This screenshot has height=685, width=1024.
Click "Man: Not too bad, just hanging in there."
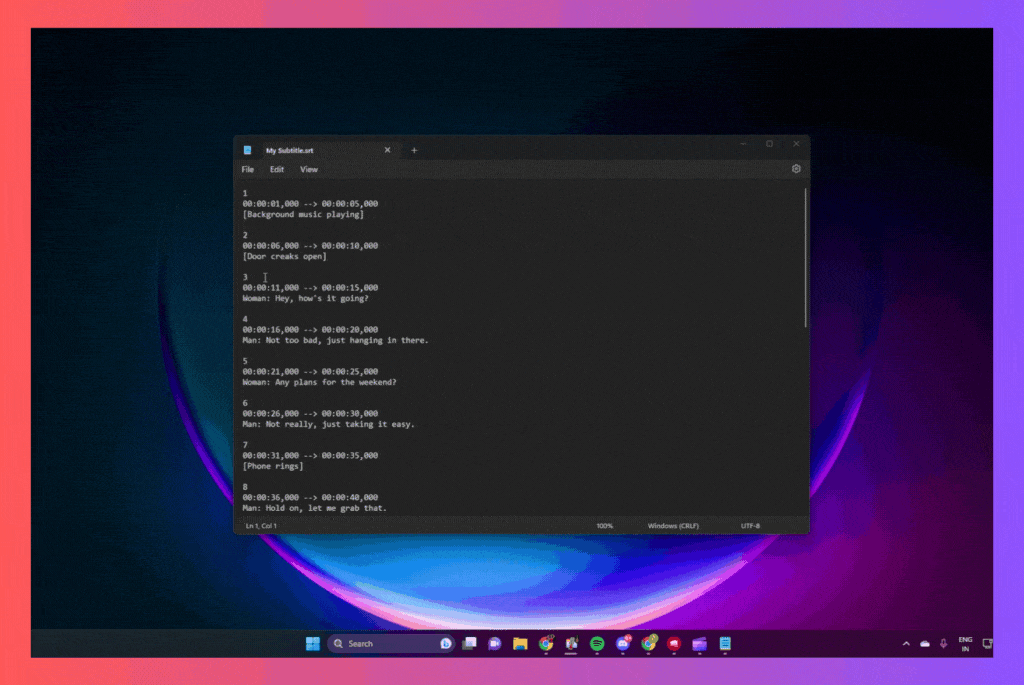tap(336, 340)
